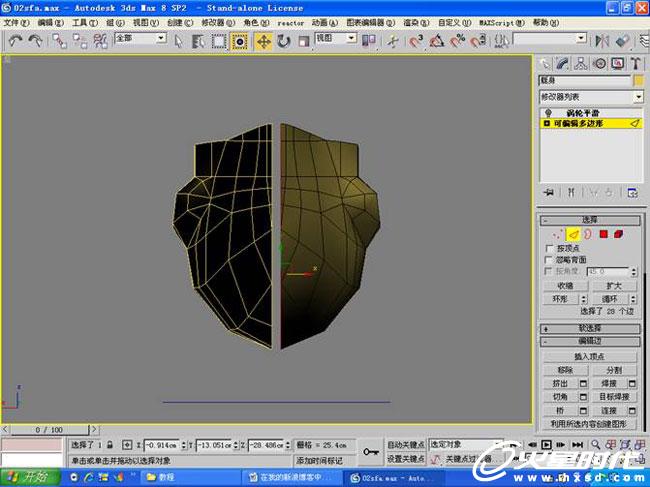This screenshot has height=487, width=650.
Task: Activate the Unlink Selection tool
Action: tap(80, 41)
